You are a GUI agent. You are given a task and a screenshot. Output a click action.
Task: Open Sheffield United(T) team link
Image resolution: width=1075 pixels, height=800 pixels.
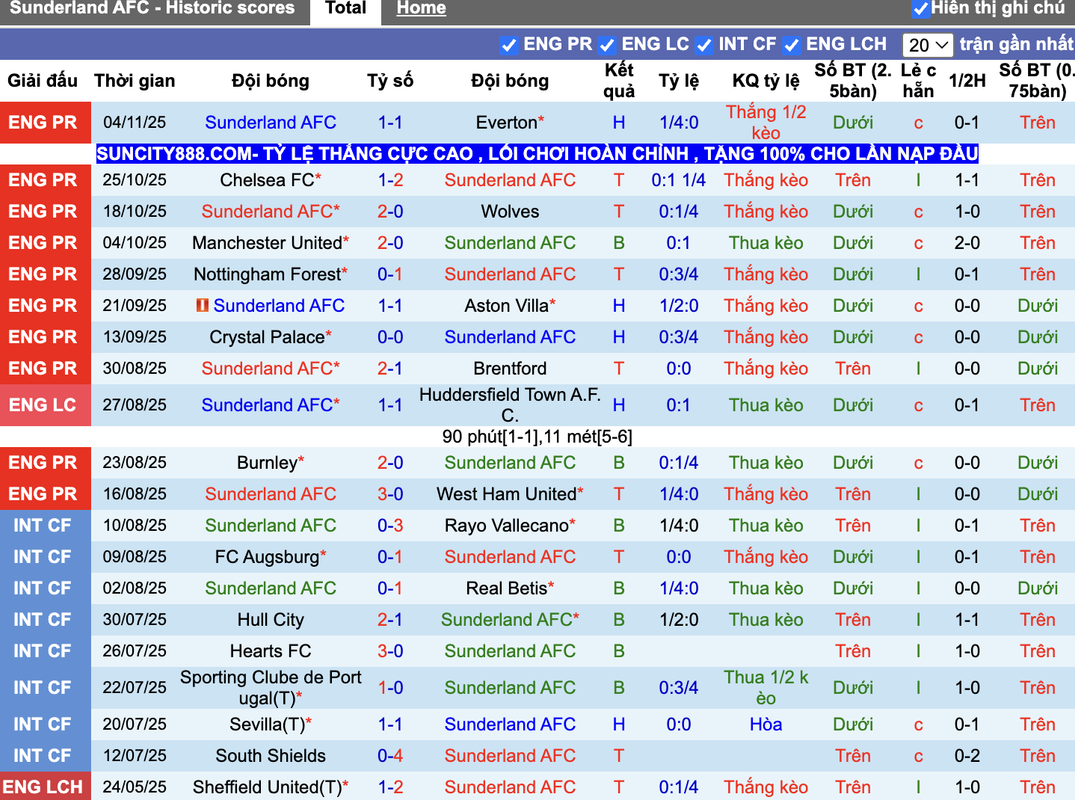pyautogui.click(x=267, y=788)
